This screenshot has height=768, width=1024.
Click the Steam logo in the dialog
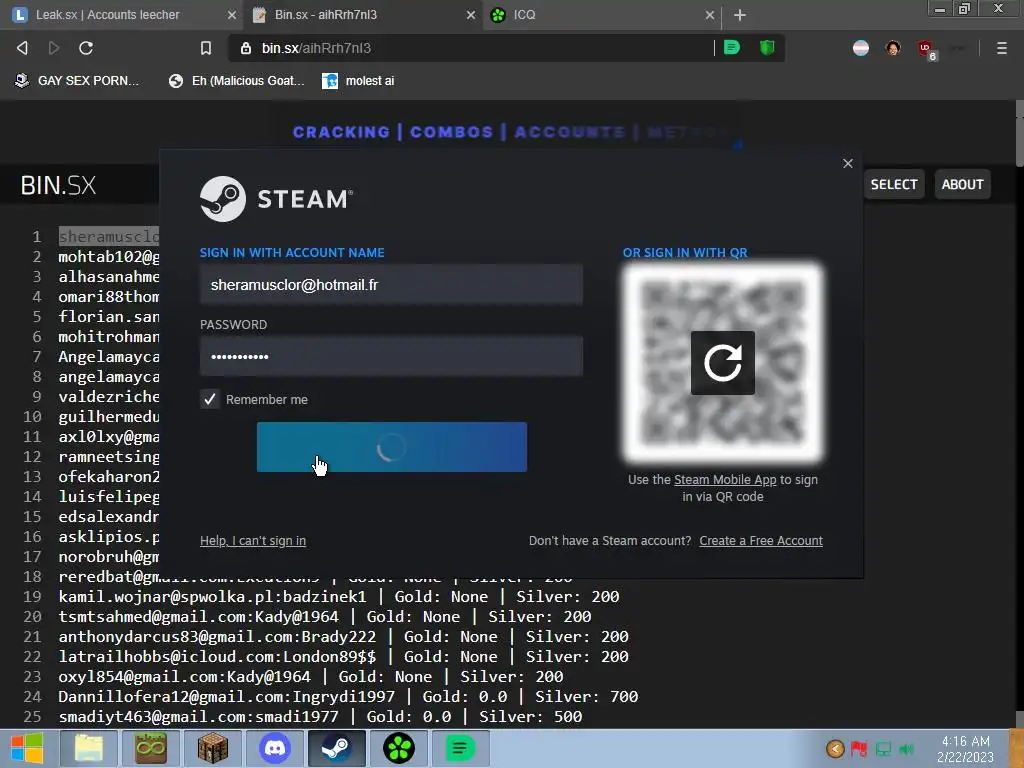coord(276,199)
